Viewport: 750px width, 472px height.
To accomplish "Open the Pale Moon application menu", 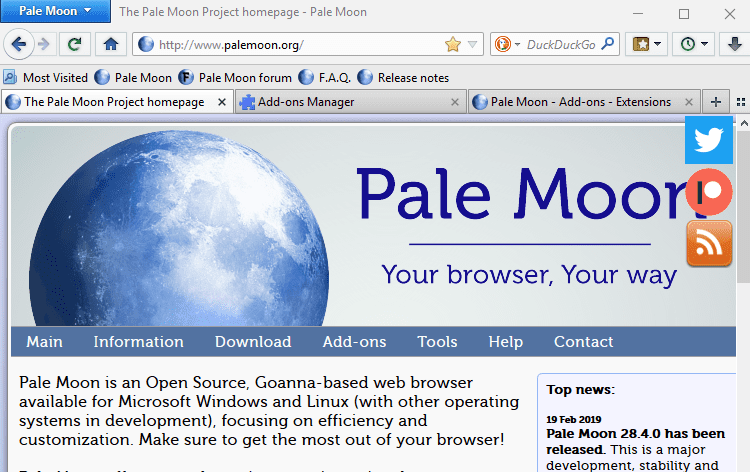I will point(55,11).
